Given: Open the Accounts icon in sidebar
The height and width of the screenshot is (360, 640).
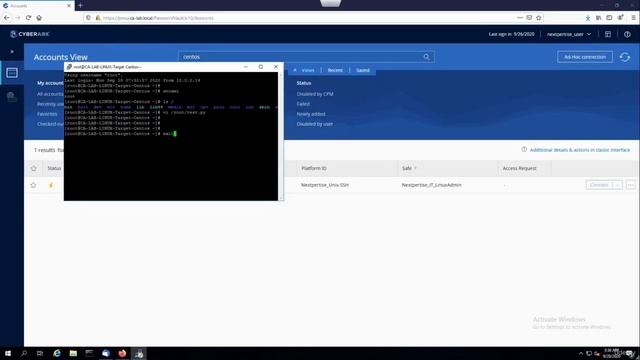Looking at the screenshot, I should coord(12,73).
